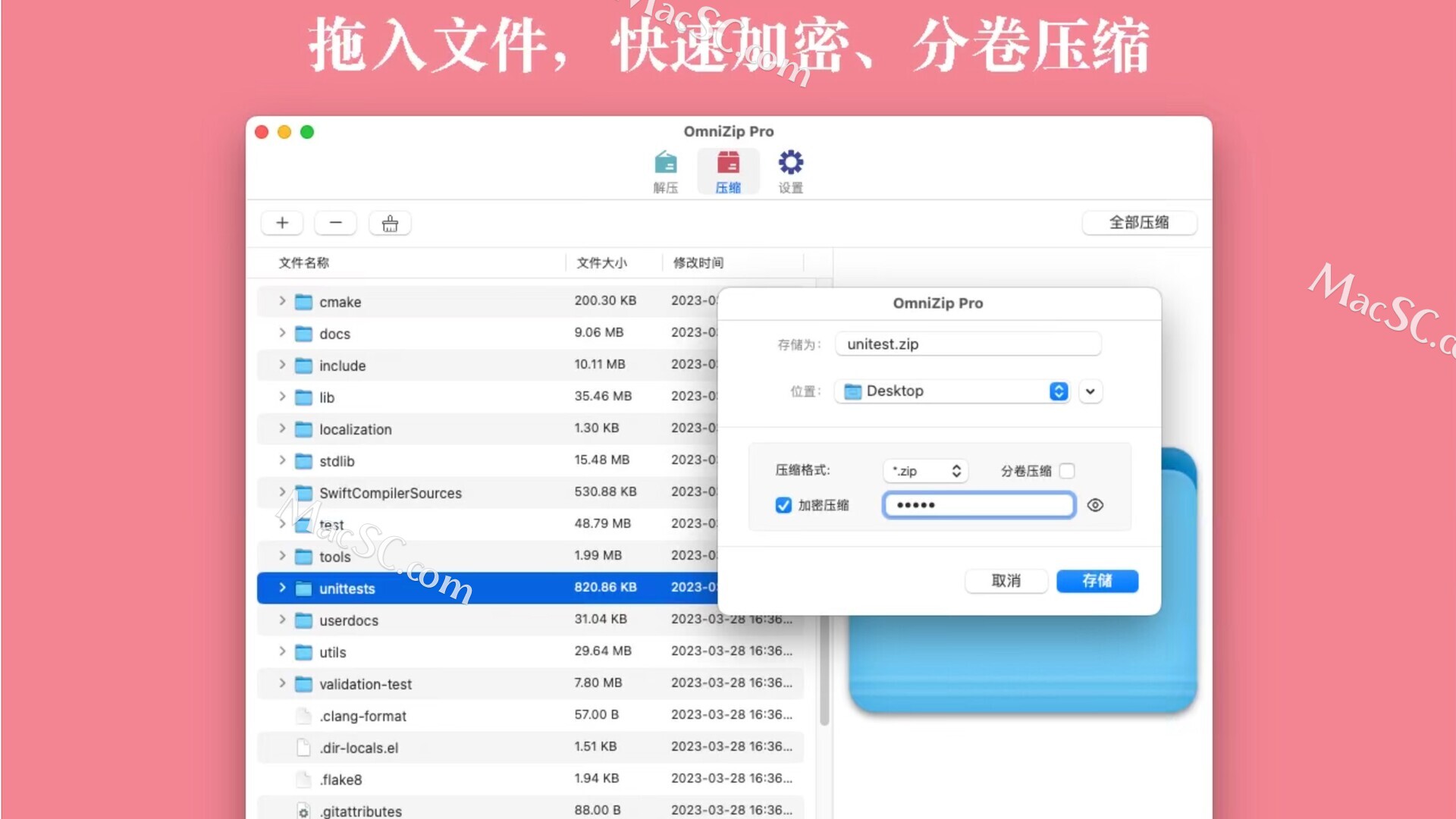
Task: Select the localization folder icon
Action: coord(303,429)
